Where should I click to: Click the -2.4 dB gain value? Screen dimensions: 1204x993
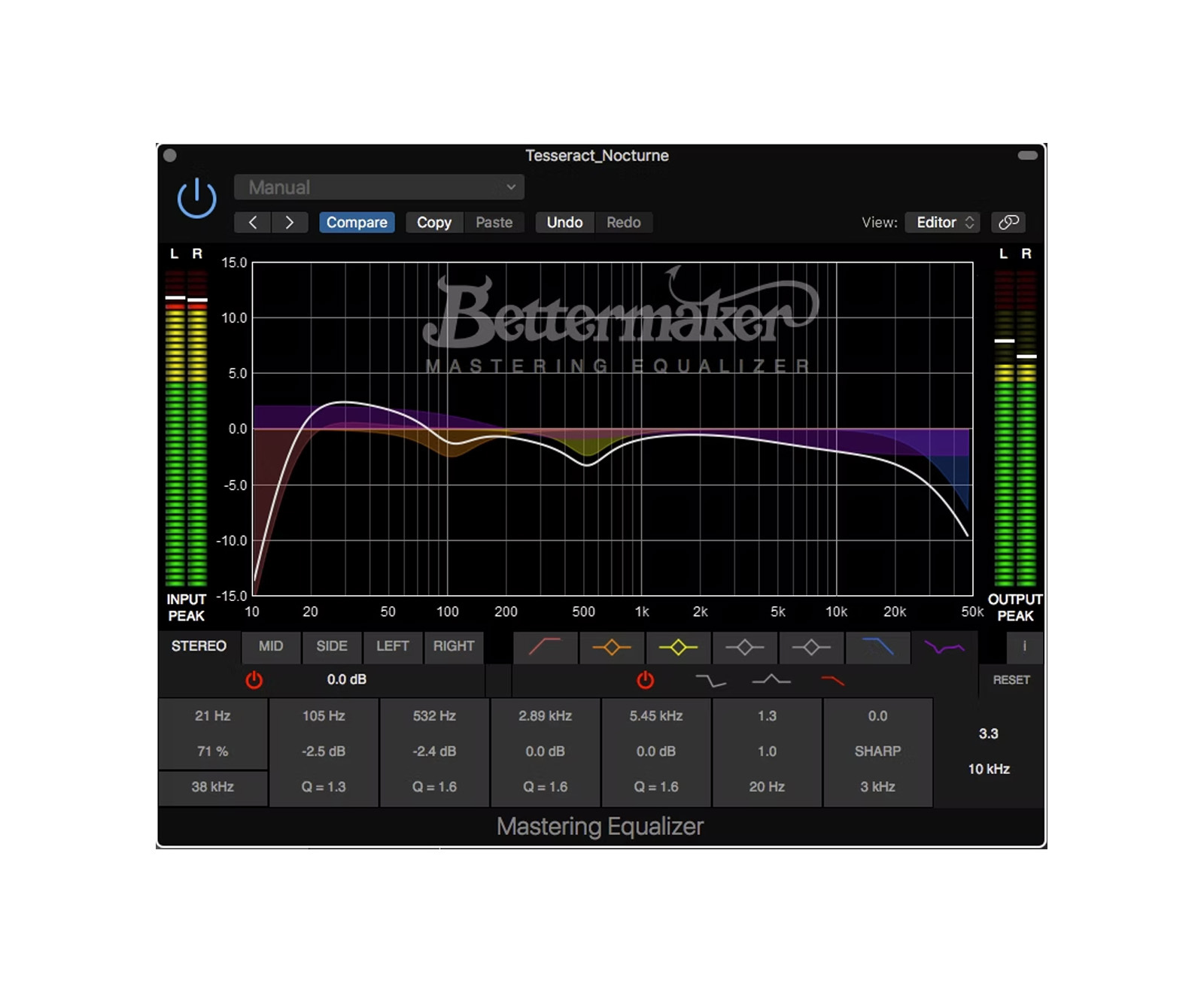coord(435,752)
